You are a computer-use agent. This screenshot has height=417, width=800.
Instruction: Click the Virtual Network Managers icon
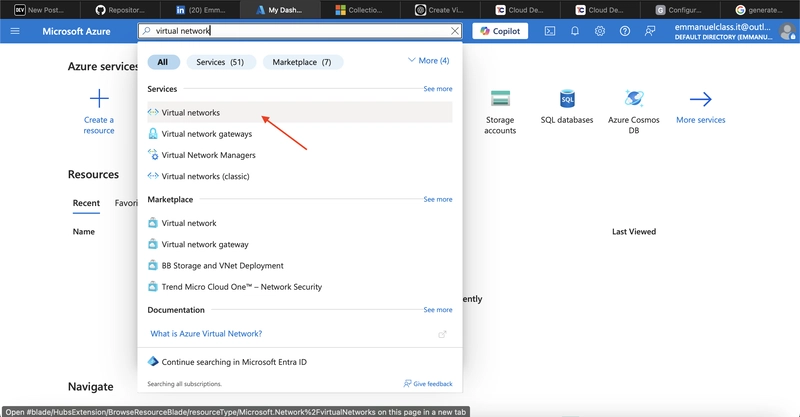pos(153,155)
